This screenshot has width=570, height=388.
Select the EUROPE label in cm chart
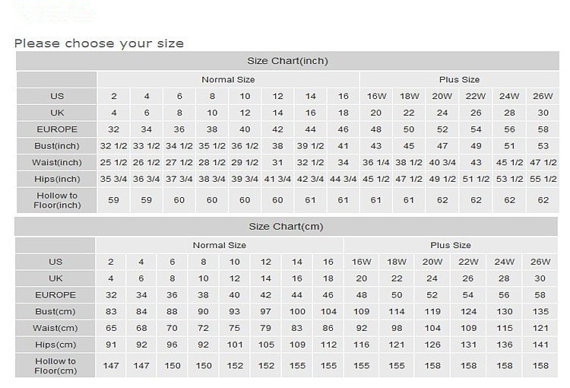tap(55, 295)
